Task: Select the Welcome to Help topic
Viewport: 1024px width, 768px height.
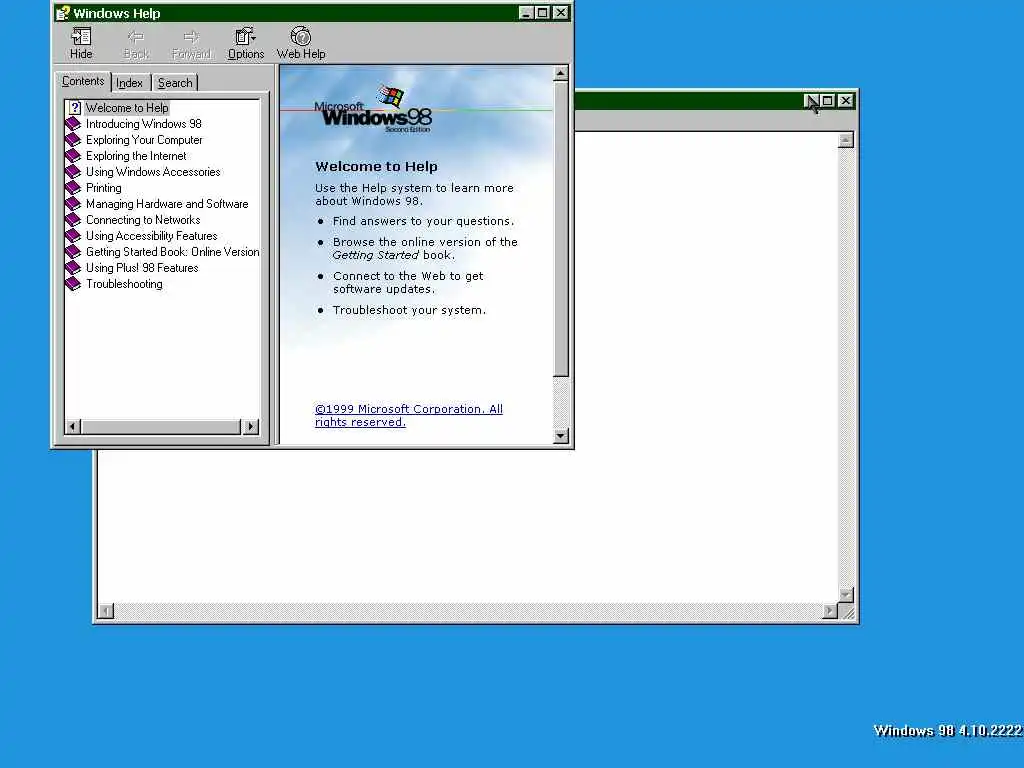Action: pyautogui.click(x=127, y=108)
